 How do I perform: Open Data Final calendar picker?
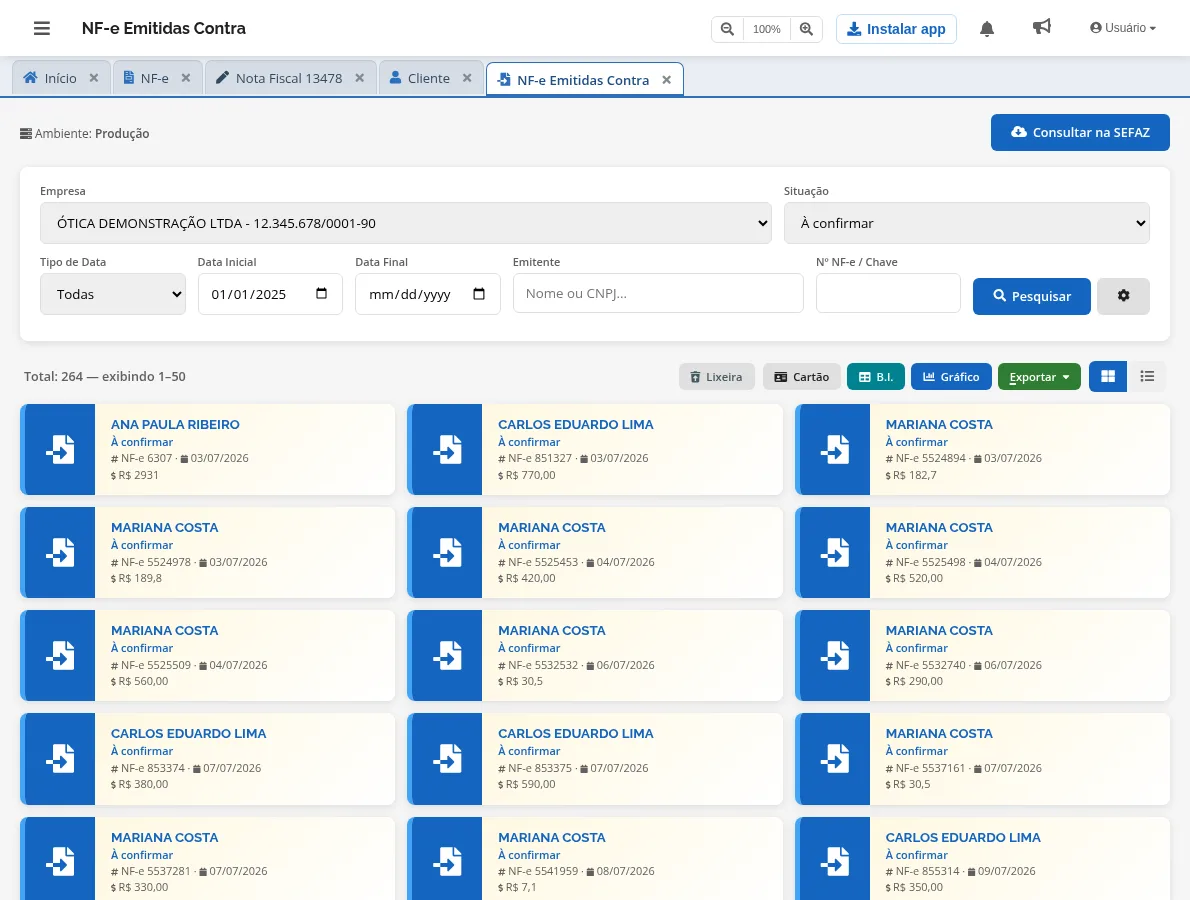(479, 294)
